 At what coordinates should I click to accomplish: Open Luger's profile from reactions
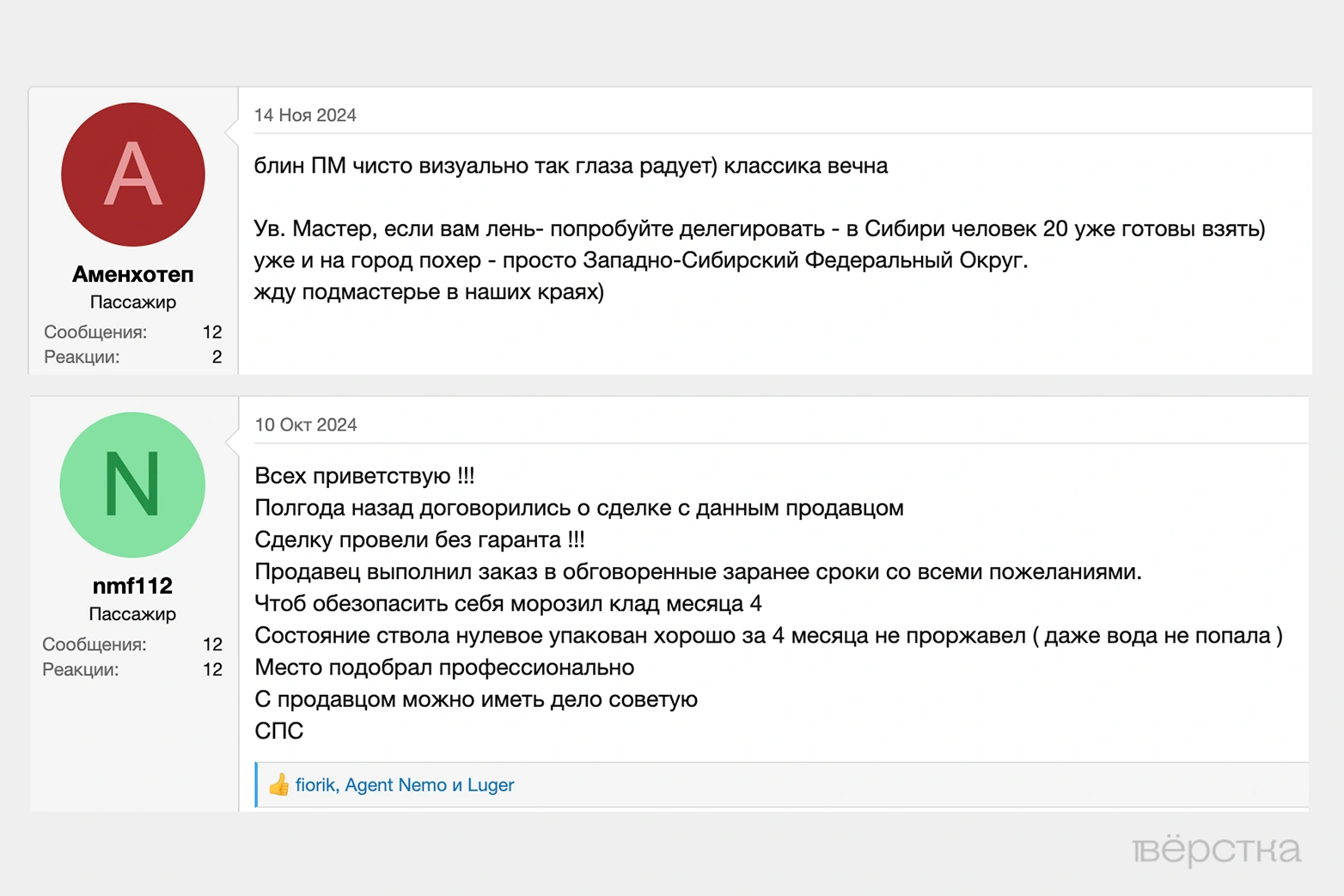tap(492, 784)
